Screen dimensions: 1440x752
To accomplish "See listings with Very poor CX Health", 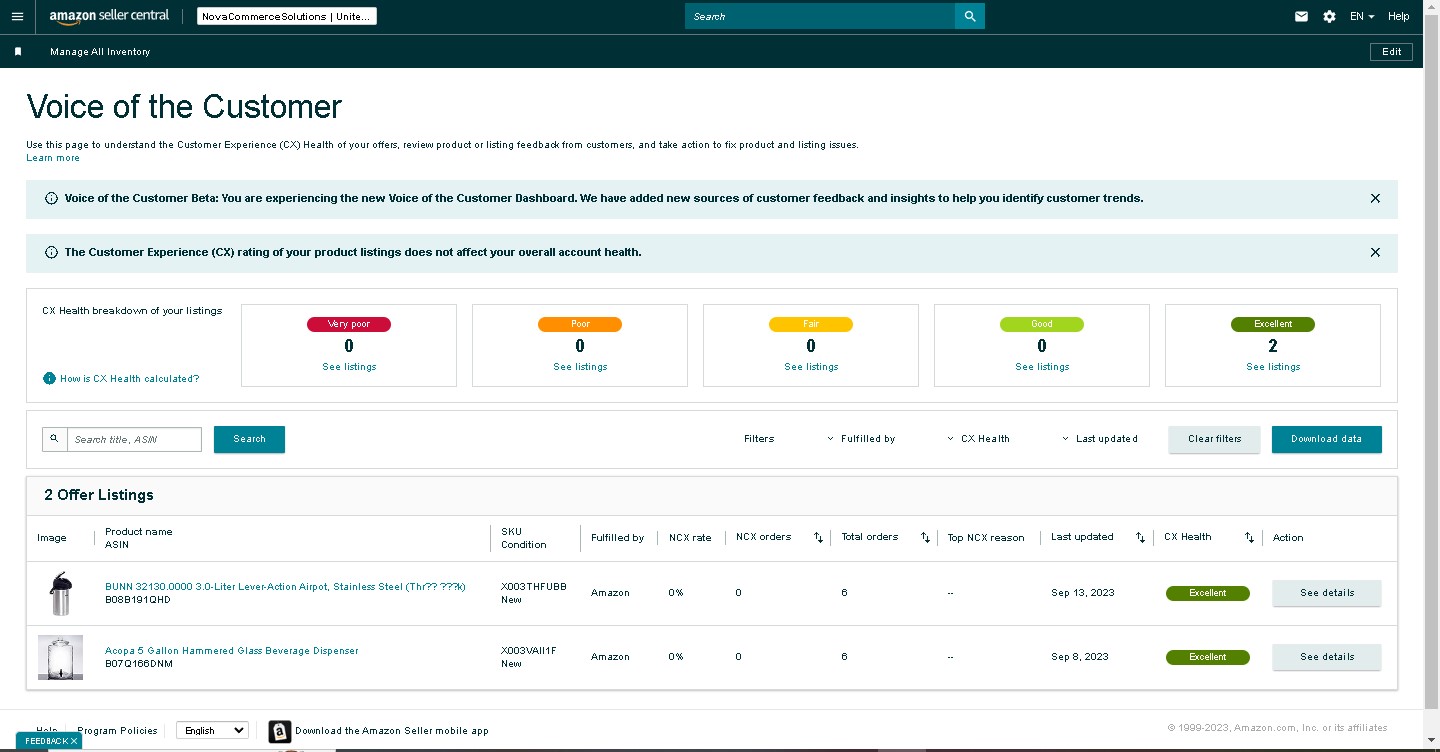I will [x=349, y=367].
